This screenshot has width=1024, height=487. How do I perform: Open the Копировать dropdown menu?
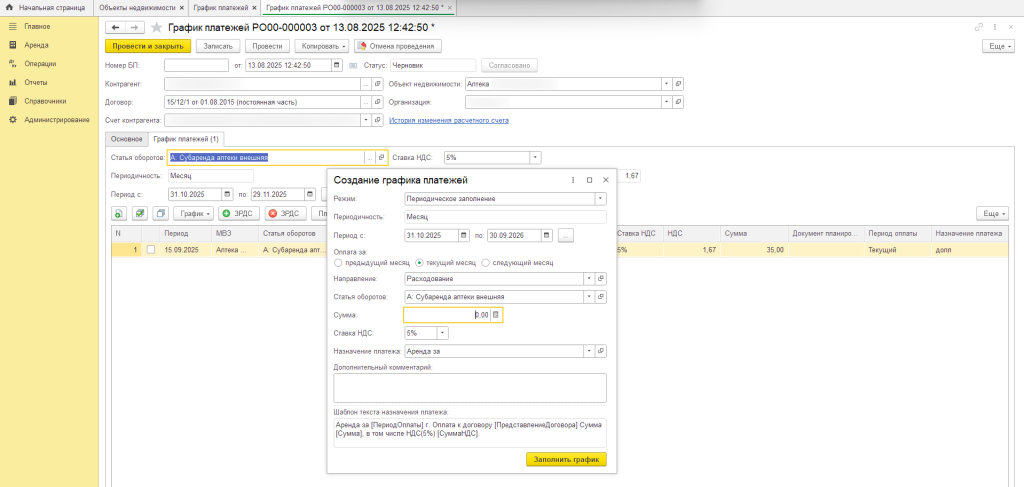(321, 46)
